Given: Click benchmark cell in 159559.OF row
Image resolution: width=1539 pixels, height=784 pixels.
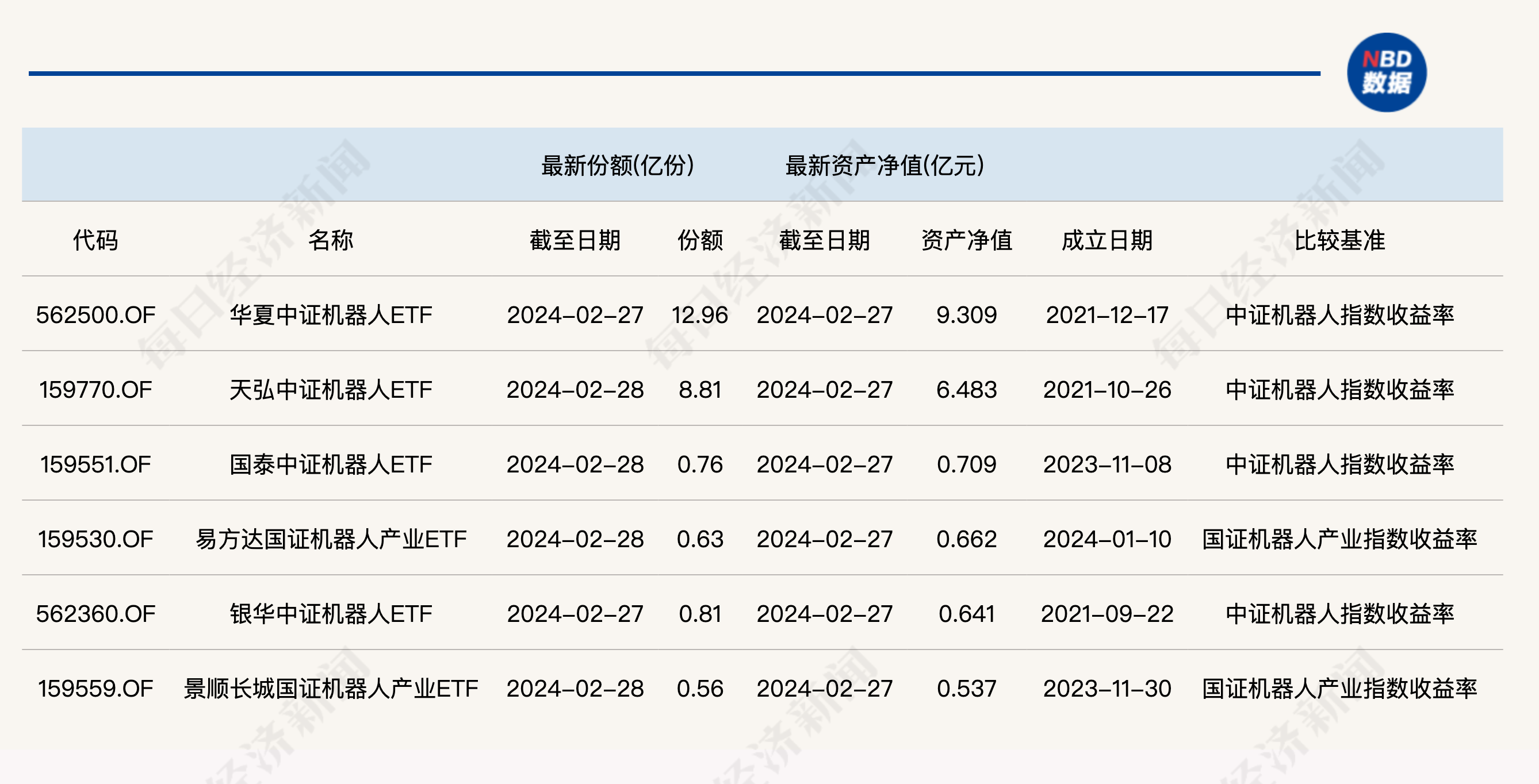Looking at the screenshot, I should click(1339, 688).
